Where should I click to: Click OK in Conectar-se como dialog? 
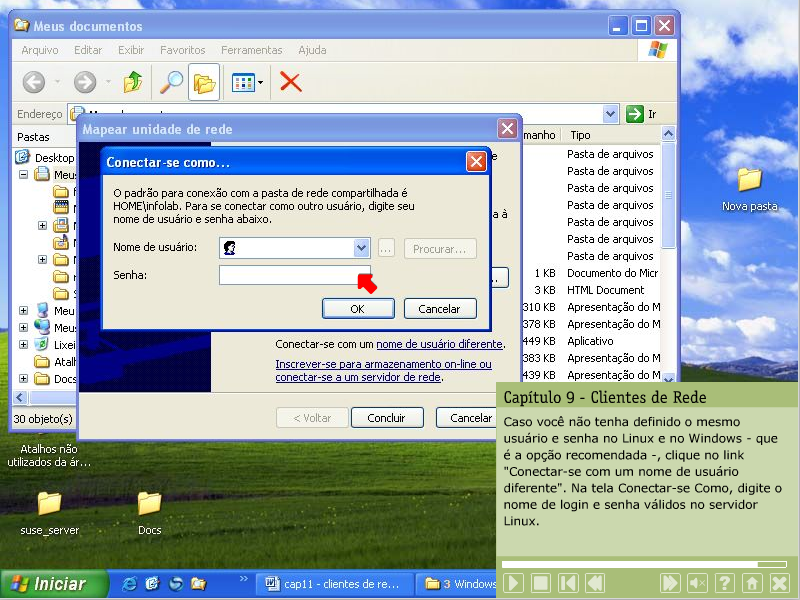click(357, 309)
